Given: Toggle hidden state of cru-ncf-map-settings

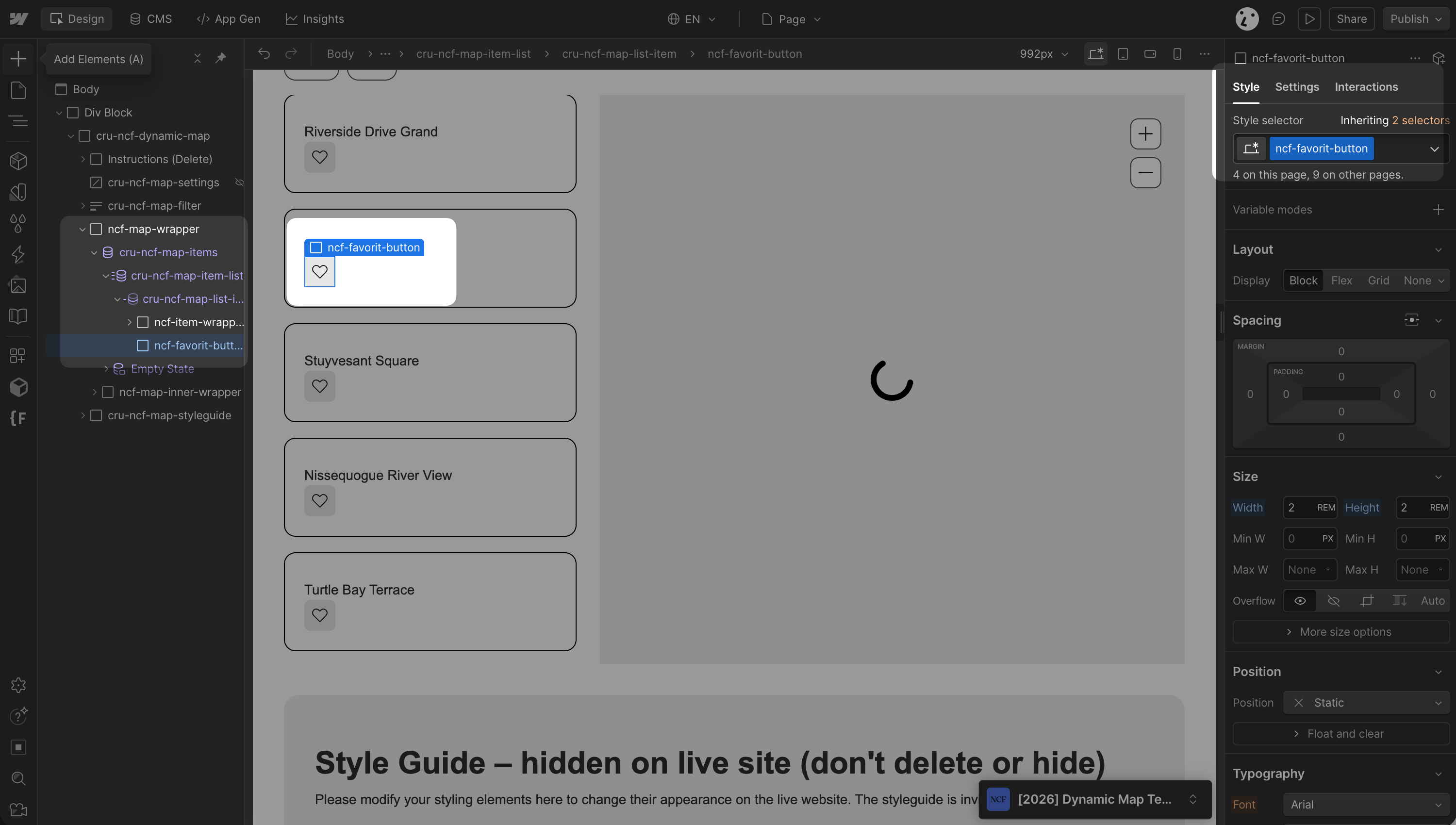Looking at the screenshot, I should 239,182.
